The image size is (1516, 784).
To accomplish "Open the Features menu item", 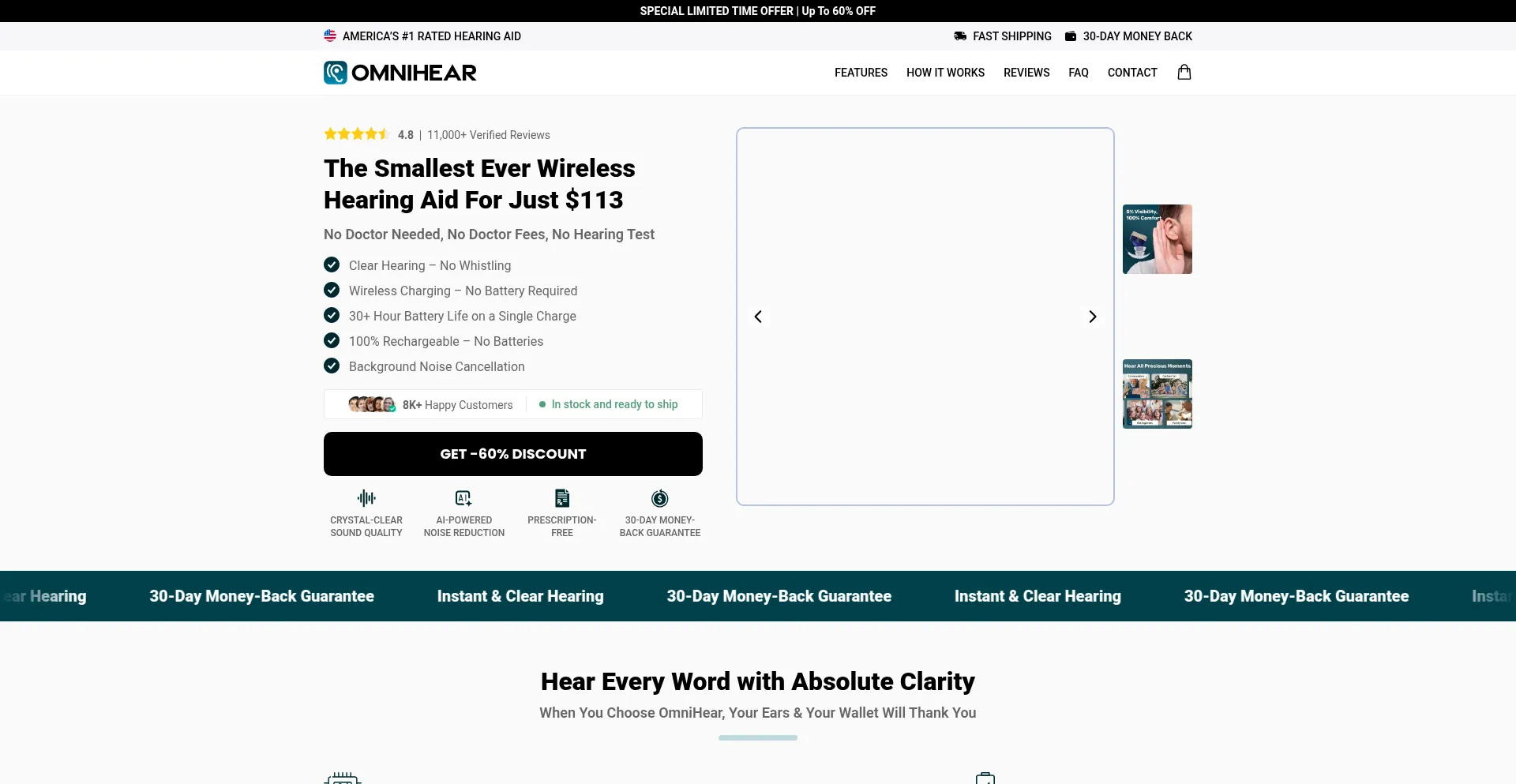I will point(861,73).
